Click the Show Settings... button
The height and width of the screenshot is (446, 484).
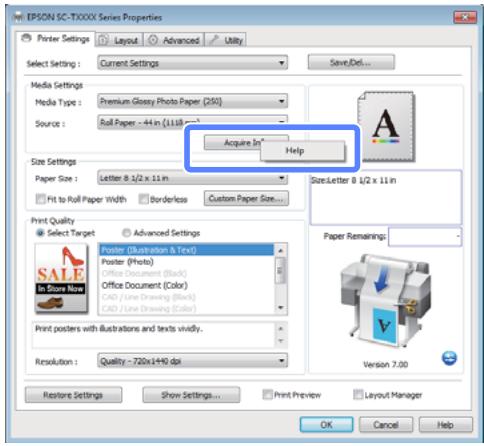point(191,395)
